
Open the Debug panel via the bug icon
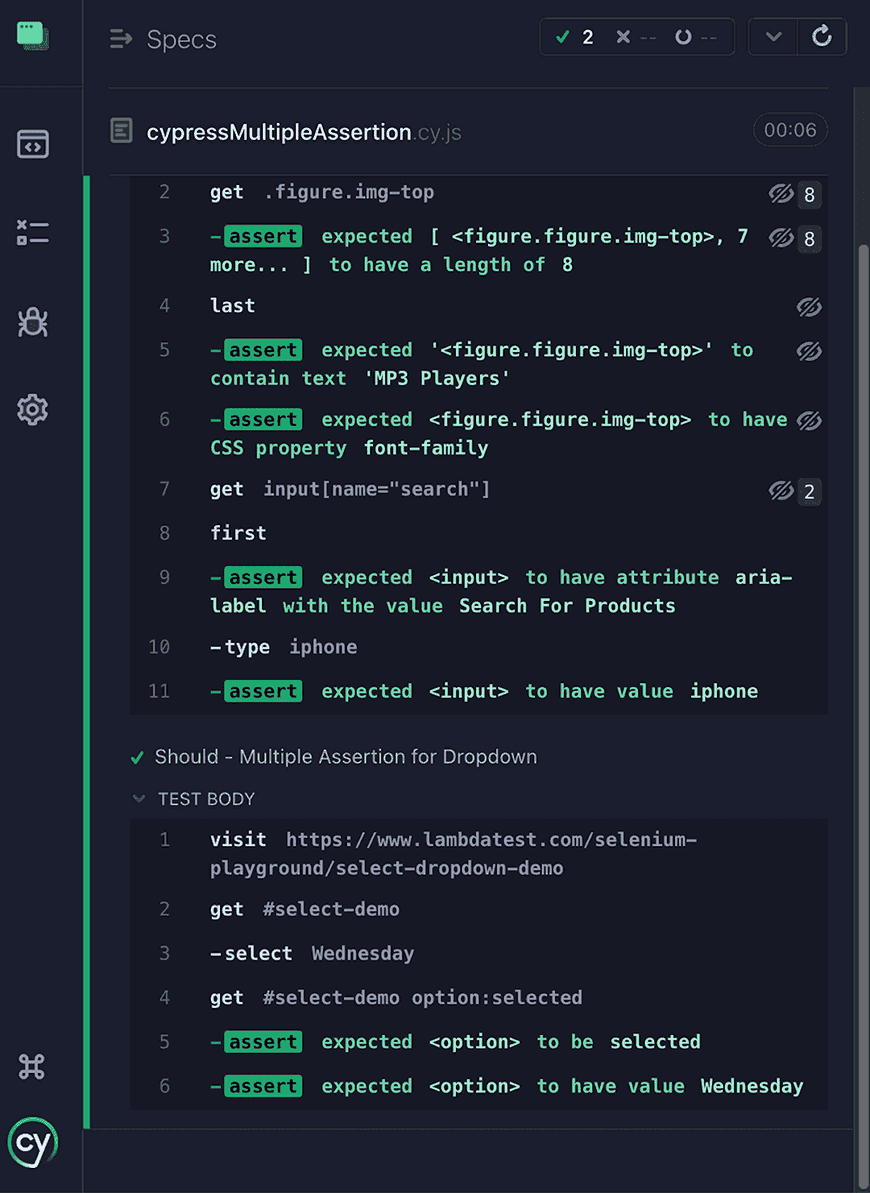click(x=33, y=322)
